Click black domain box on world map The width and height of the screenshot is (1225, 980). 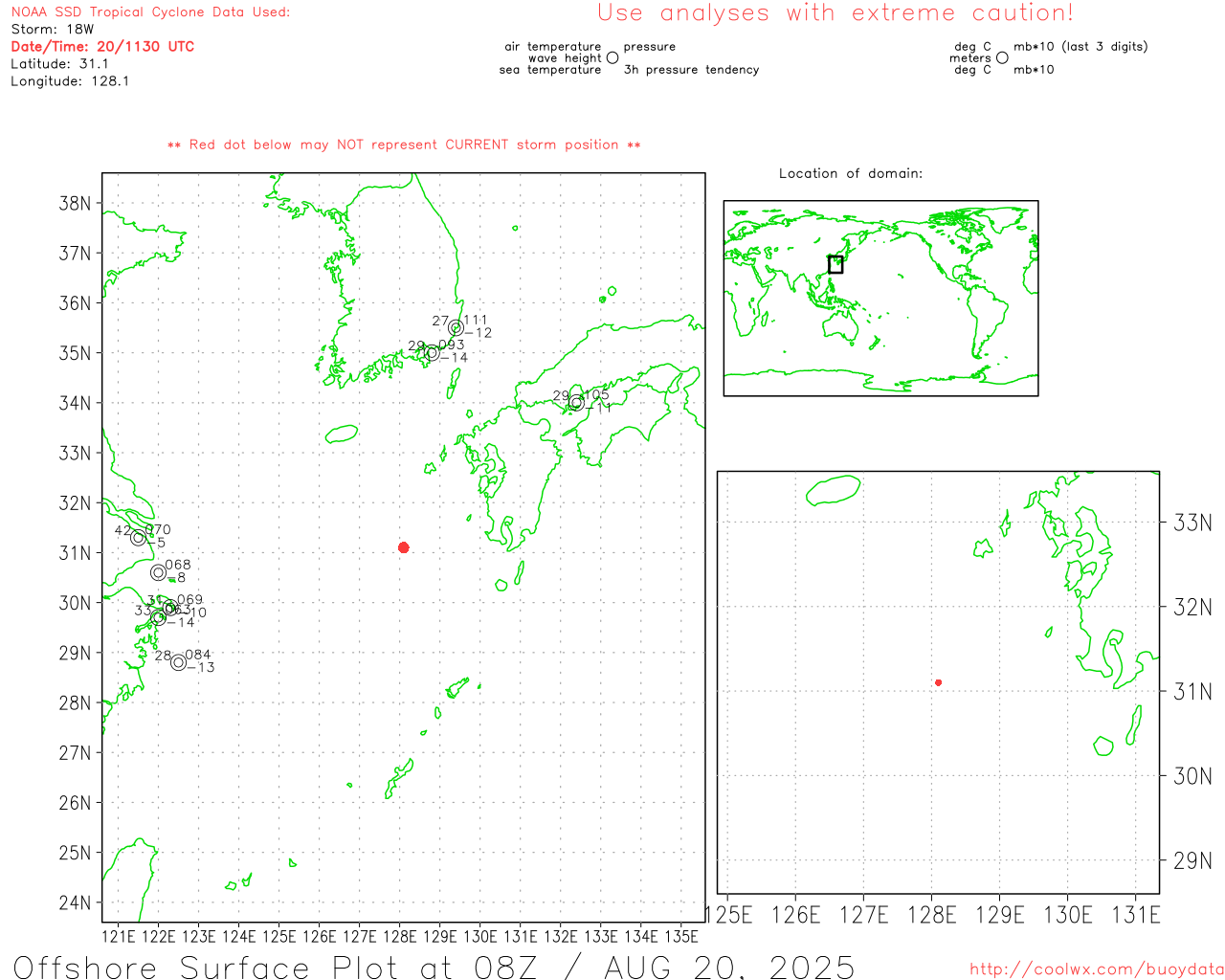tap(835, 264)
